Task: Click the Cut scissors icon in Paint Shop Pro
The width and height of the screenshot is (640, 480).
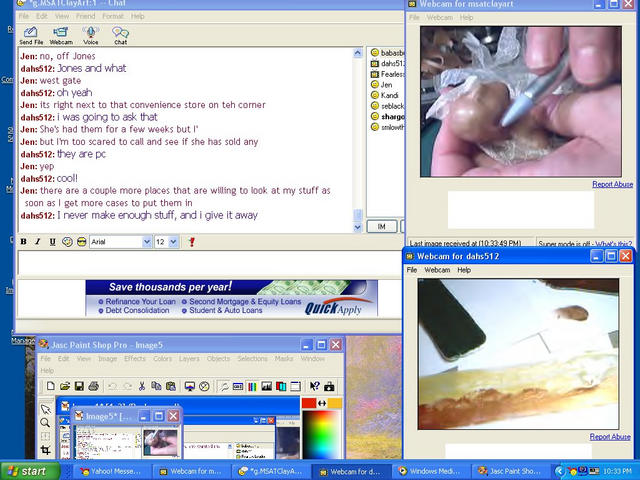Action: 142,386
